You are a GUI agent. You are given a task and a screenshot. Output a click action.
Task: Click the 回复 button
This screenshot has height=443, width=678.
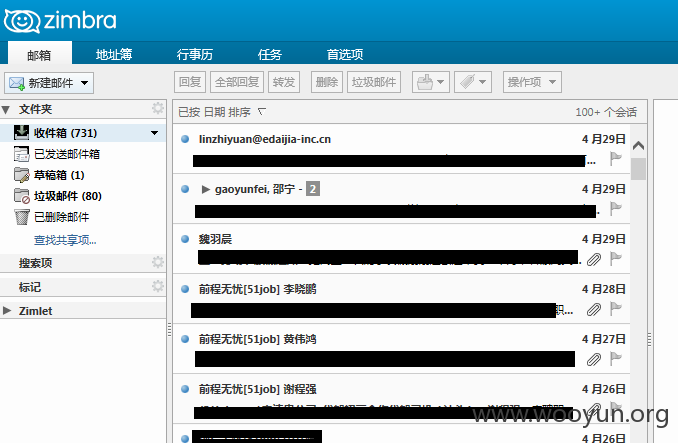click(x=190, y=82)
